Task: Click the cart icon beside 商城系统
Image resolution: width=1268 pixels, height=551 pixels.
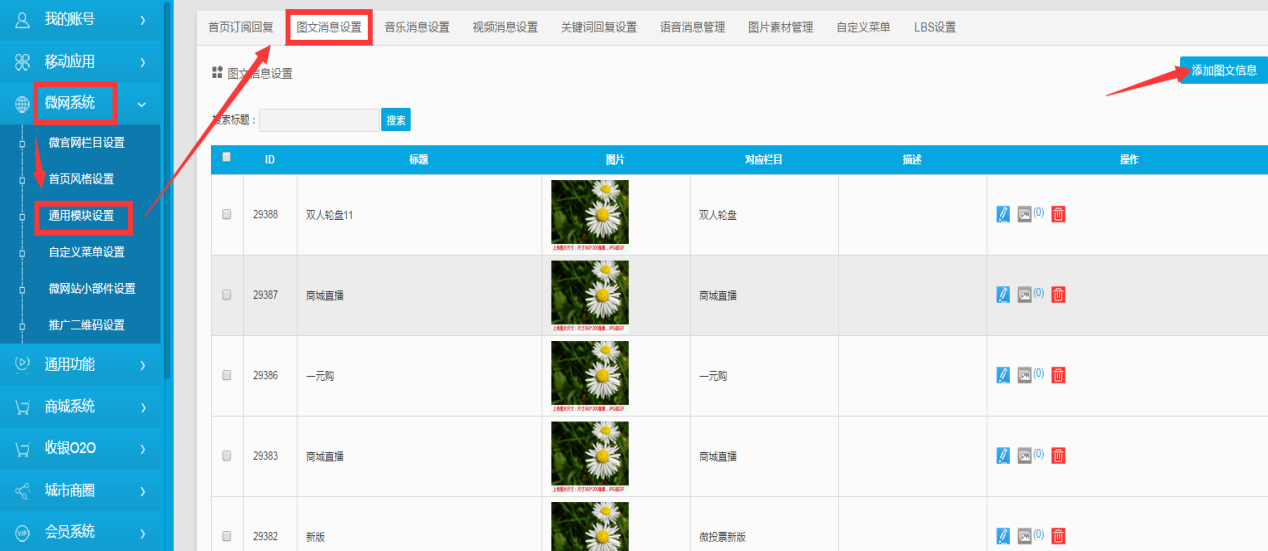Action: [x=22, y=406]
